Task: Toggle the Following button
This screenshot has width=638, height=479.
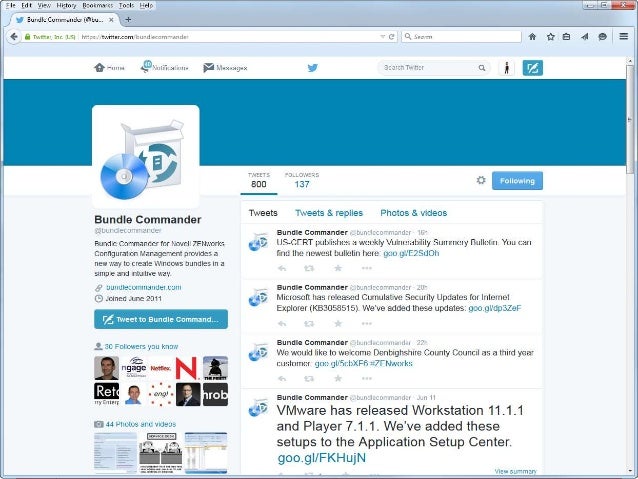Action: tap(517, 181)
